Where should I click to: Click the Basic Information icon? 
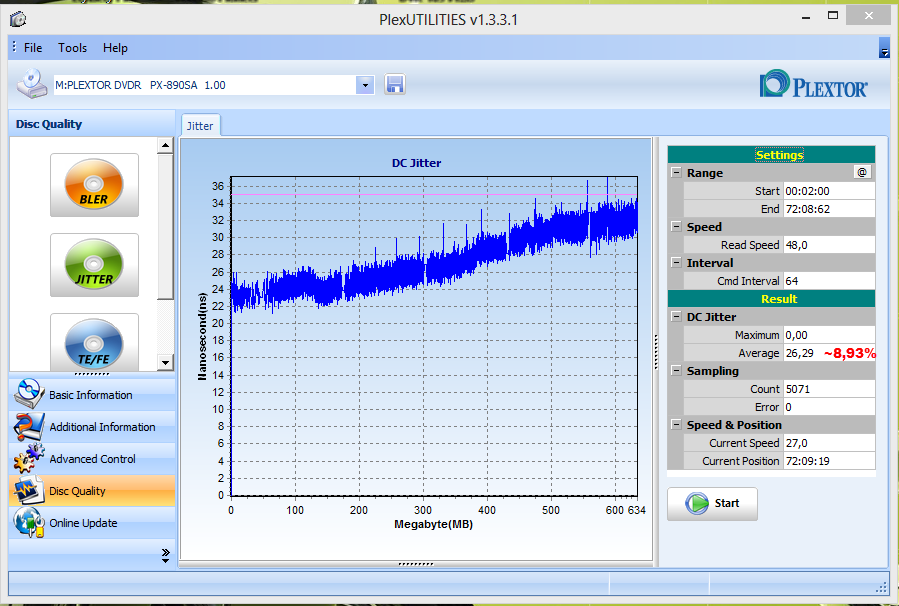point(28,394)
